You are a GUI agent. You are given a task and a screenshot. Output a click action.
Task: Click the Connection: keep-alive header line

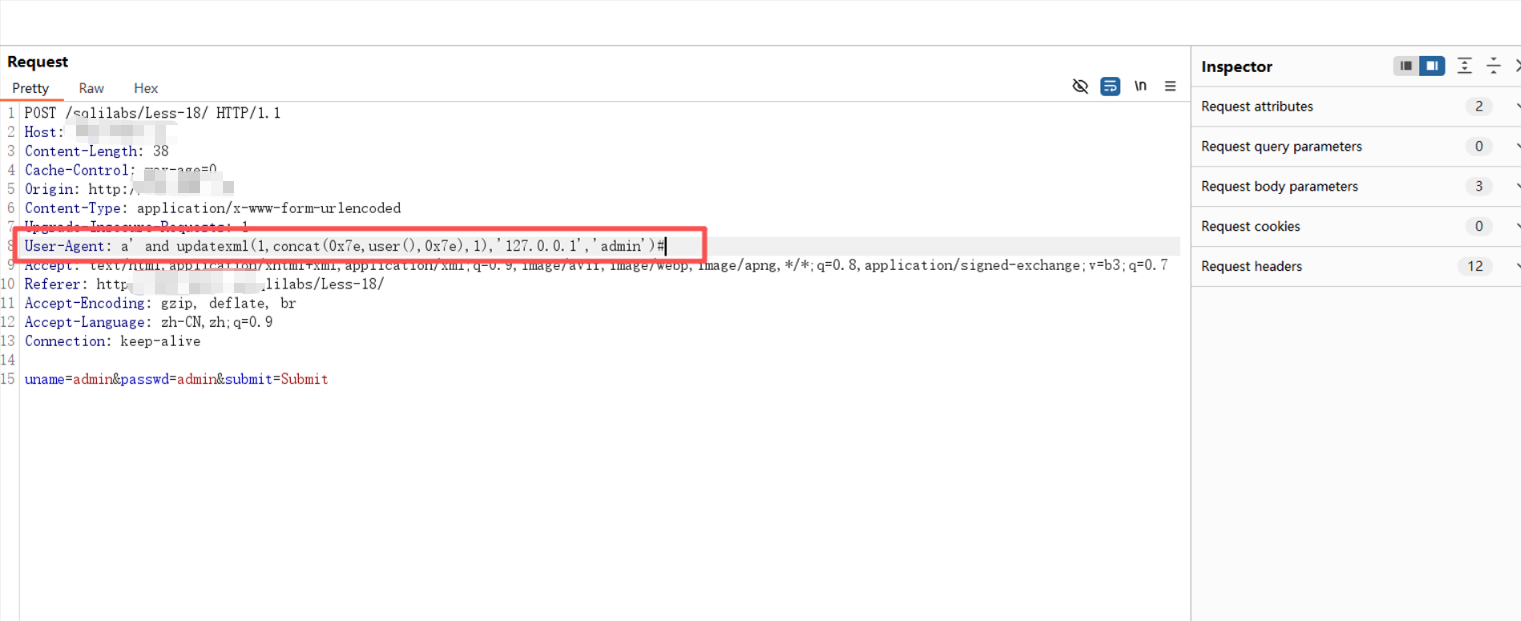click(x=112, y=341)
